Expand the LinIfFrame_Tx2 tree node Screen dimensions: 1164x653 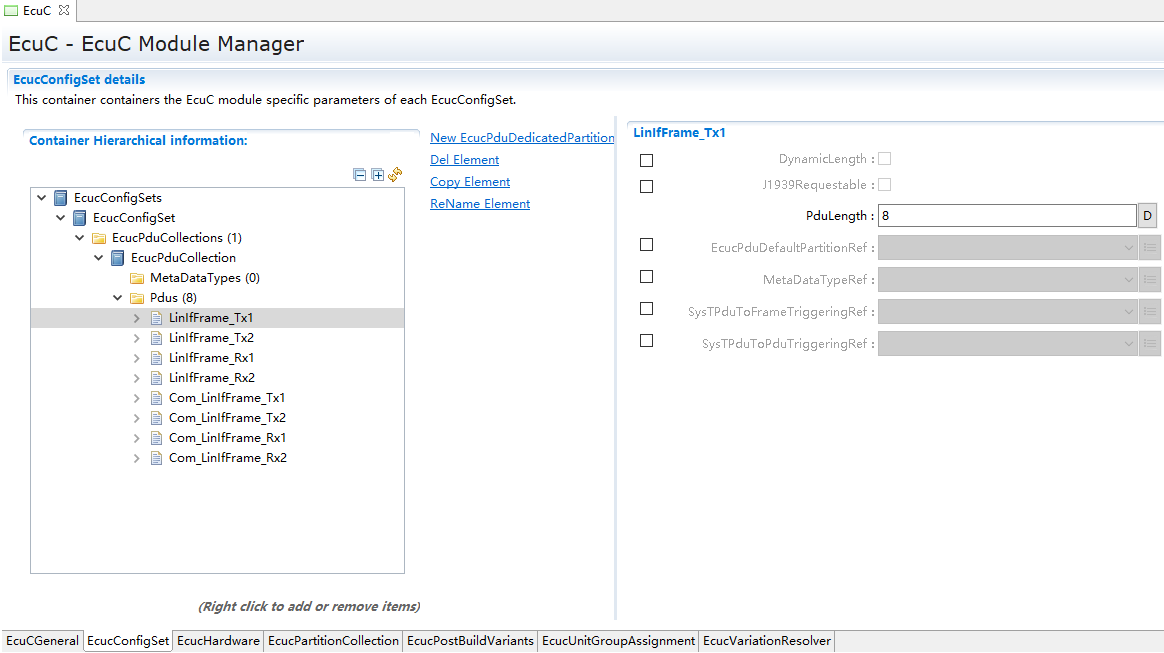137,338
